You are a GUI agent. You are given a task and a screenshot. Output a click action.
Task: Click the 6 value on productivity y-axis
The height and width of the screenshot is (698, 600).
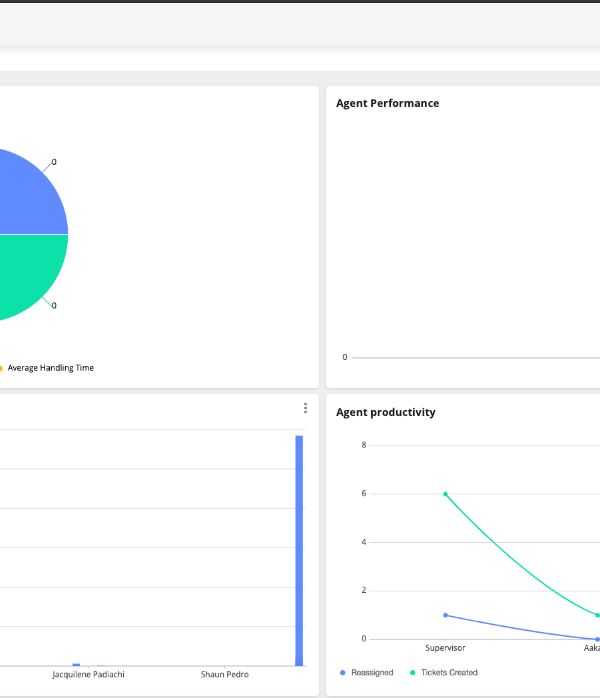pyautogui.click(x=364, y=493)
